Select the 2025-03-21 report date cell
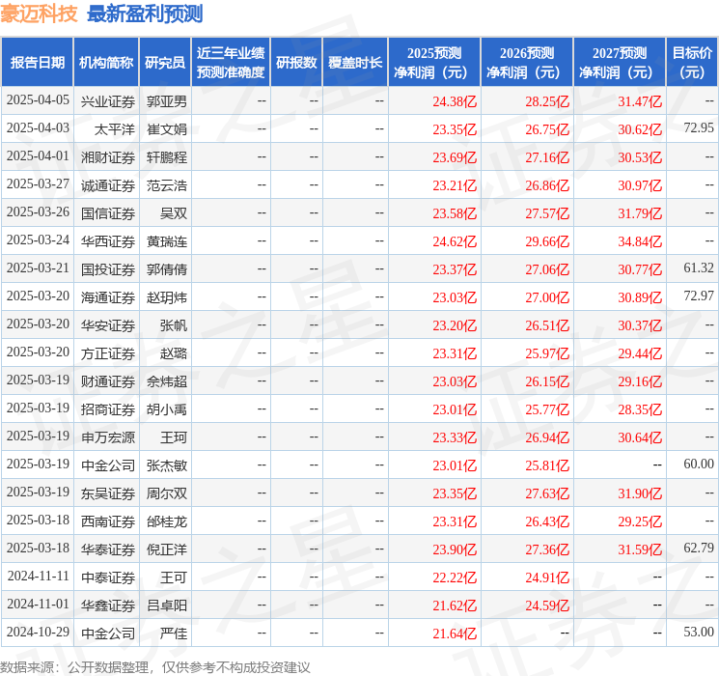Viewport: 719px width, 676px height. (x=38, y=268)
